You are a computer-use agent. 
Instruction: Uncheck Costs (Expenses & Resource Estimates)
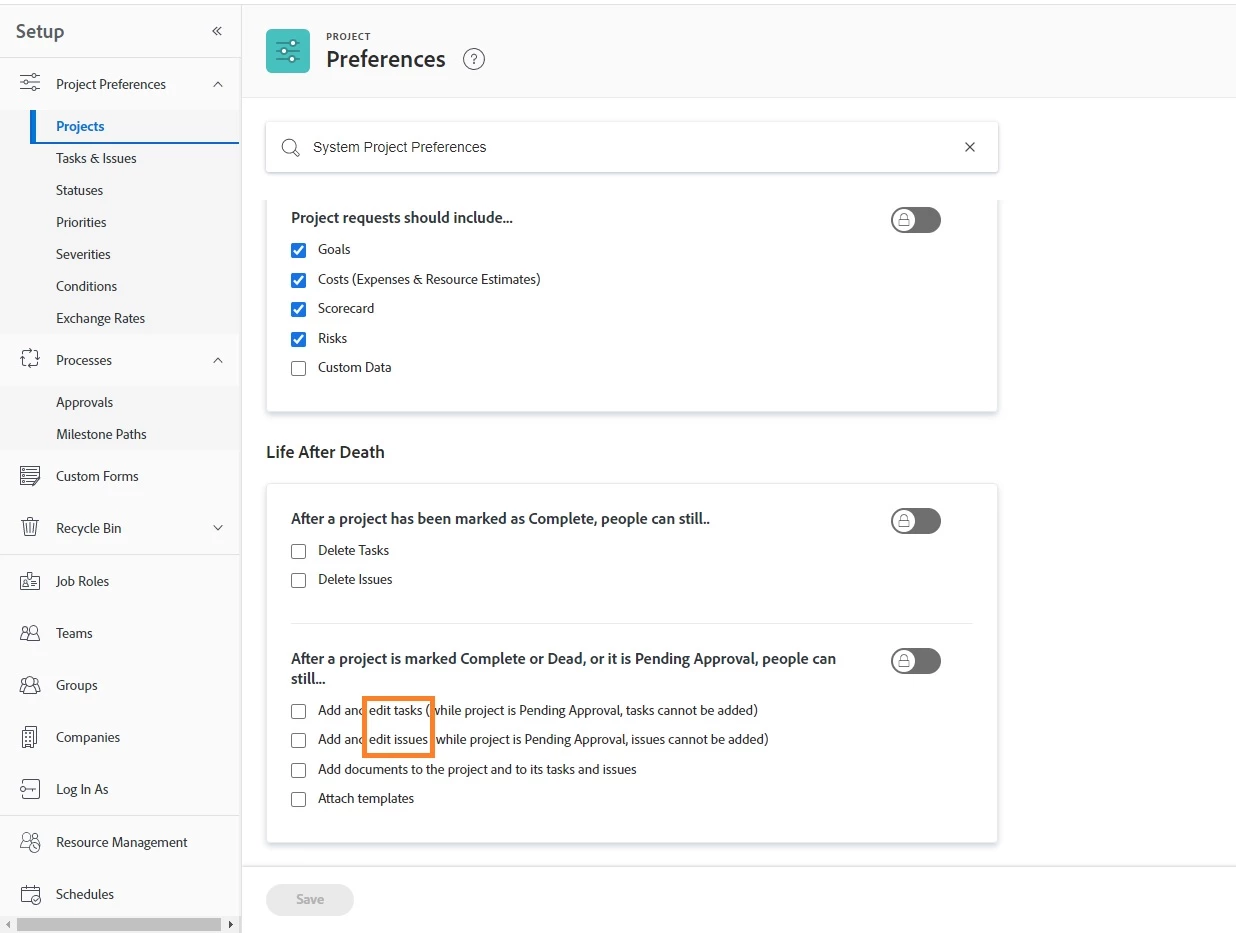298,280
